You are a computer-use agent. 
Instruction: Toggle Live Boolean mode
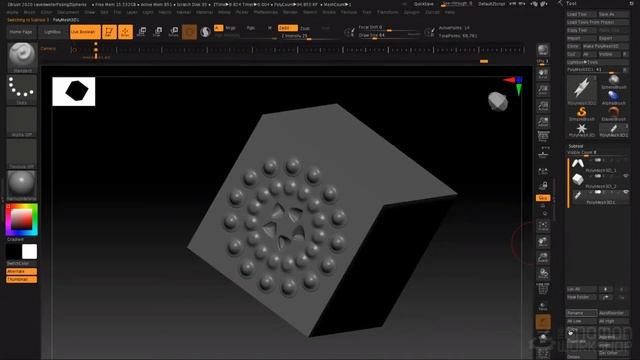click(85, 32)
